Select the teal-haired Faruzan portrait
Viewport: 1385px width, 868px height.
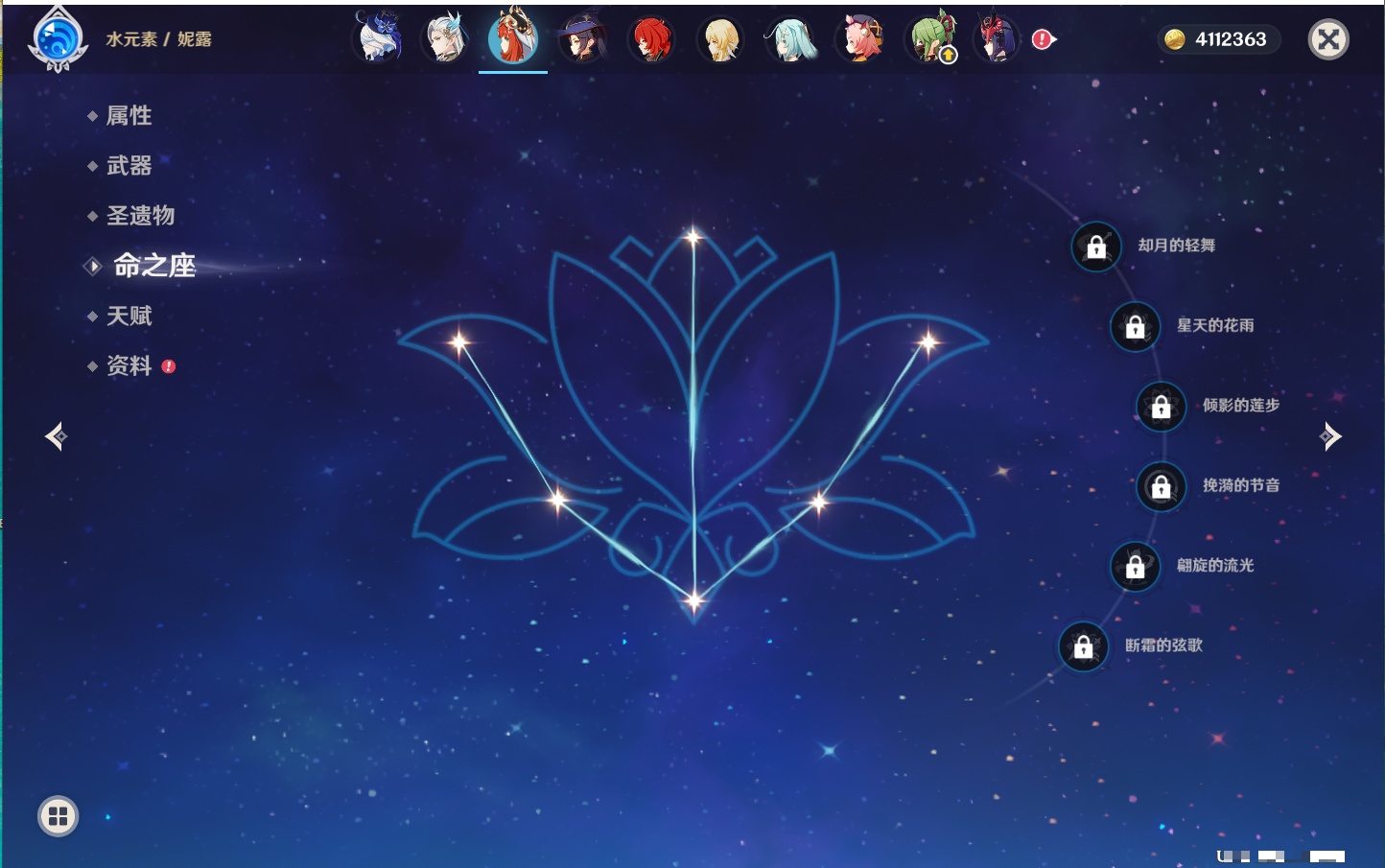[x=790, y=38]
